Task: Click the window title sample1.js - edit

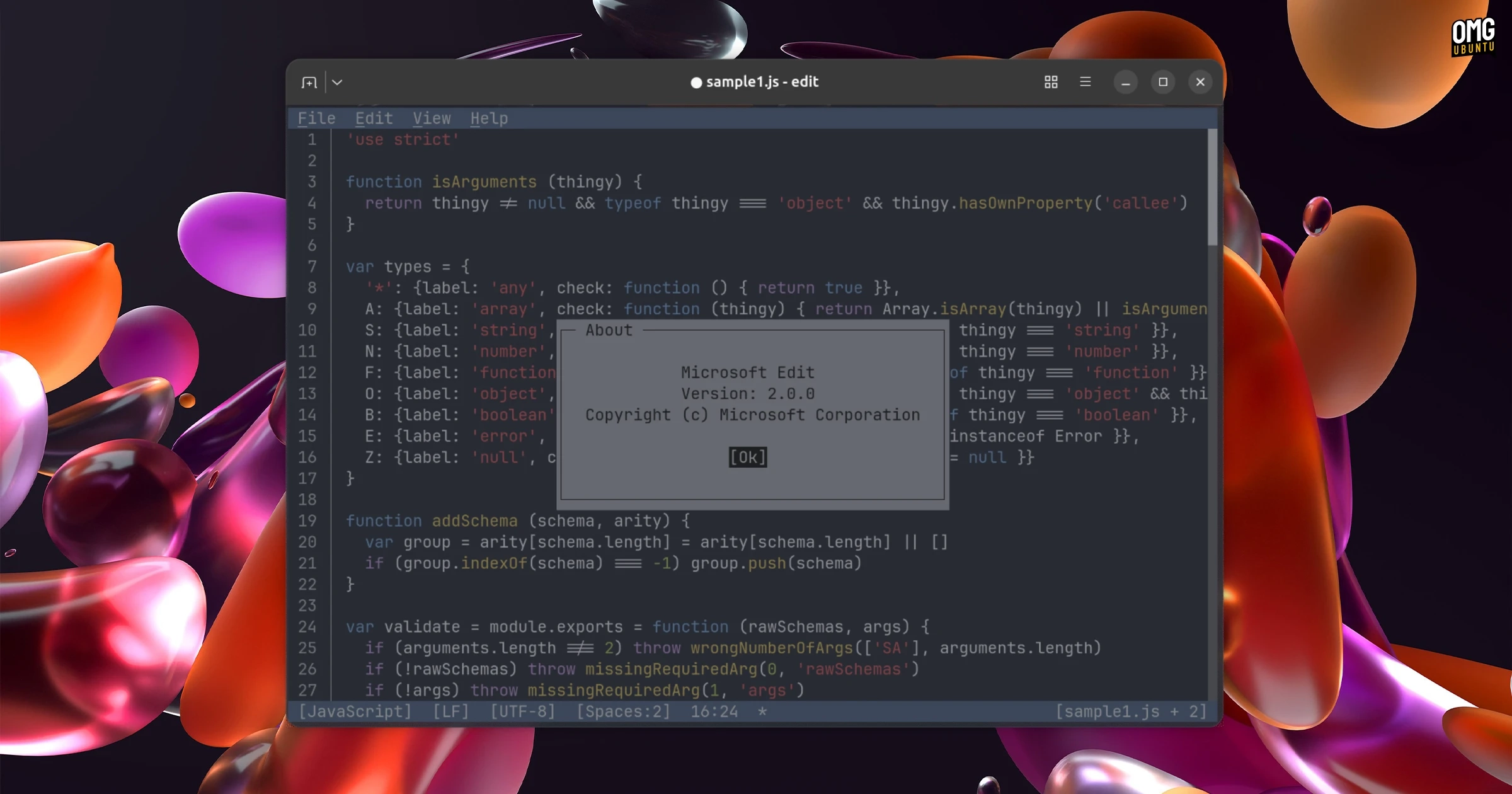Action: point(762,82)
